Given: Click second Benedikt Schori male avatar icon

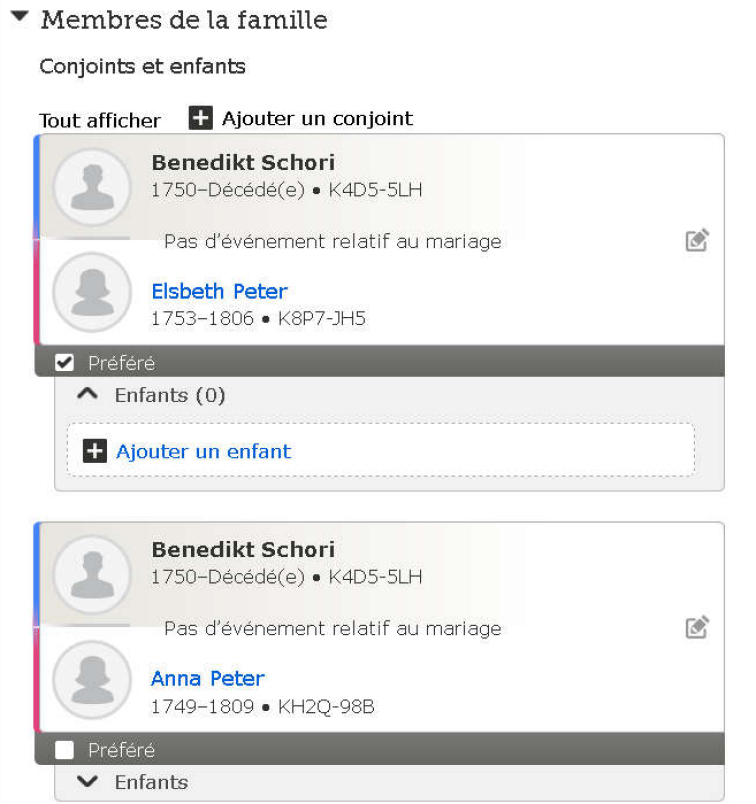Looking at the screenshot, I should click(92, 575).
